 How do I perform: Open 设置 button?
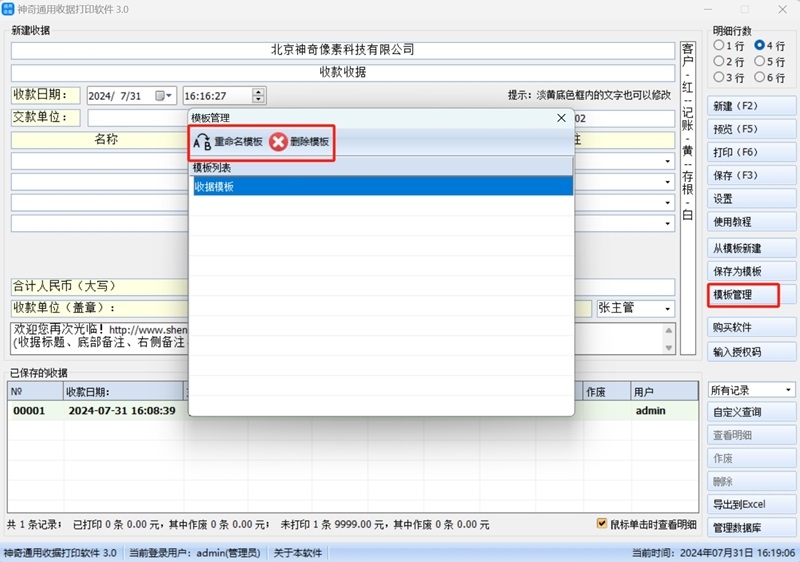[x=752, y=198]
